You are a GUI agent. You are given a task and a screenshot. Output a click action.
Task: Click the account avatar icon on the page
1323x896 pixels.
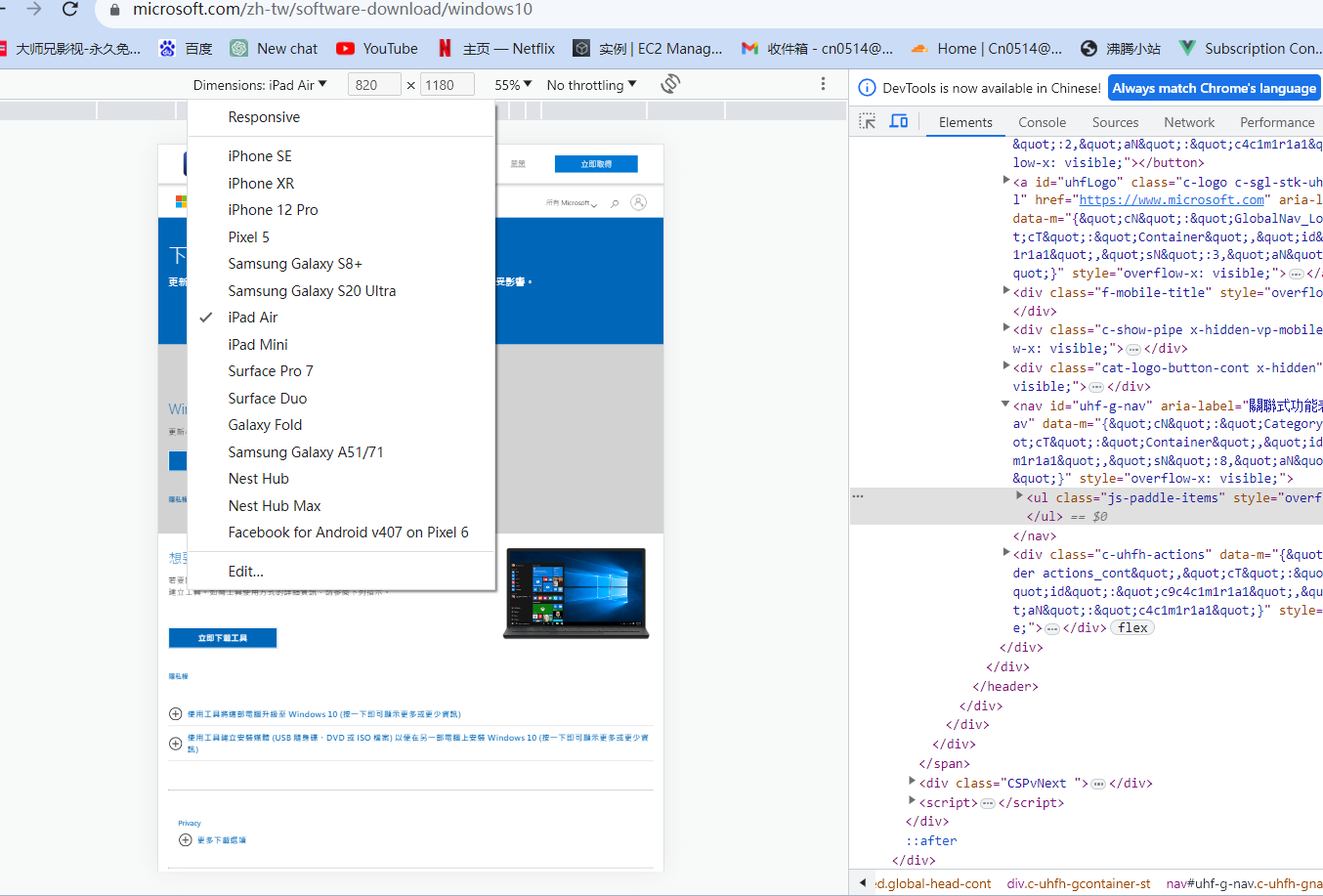coord(638,202)
